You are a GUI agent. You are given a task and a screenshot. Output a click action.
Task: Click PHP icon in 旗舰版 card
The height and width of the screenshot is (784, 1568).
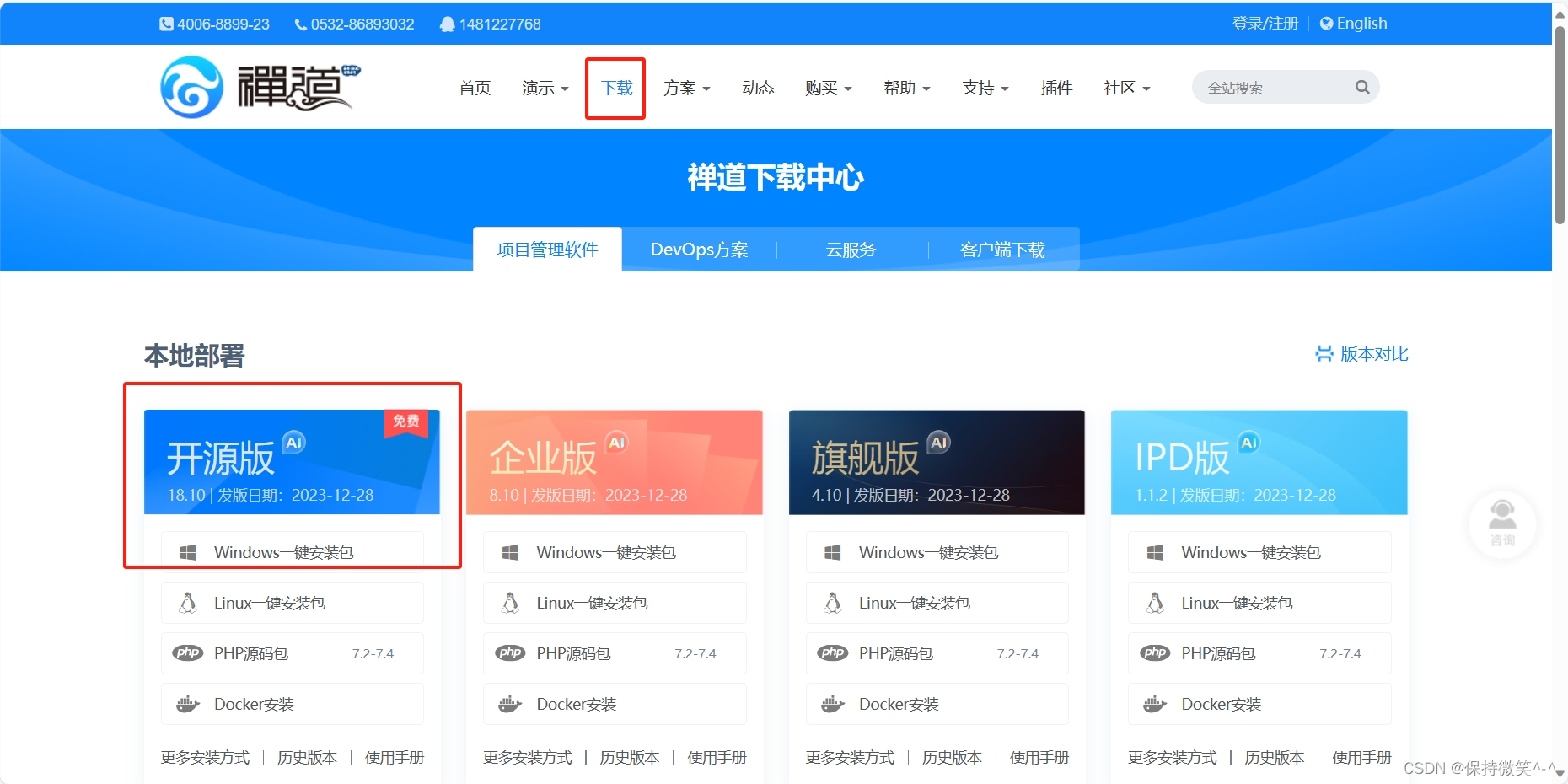click(833, 653)
